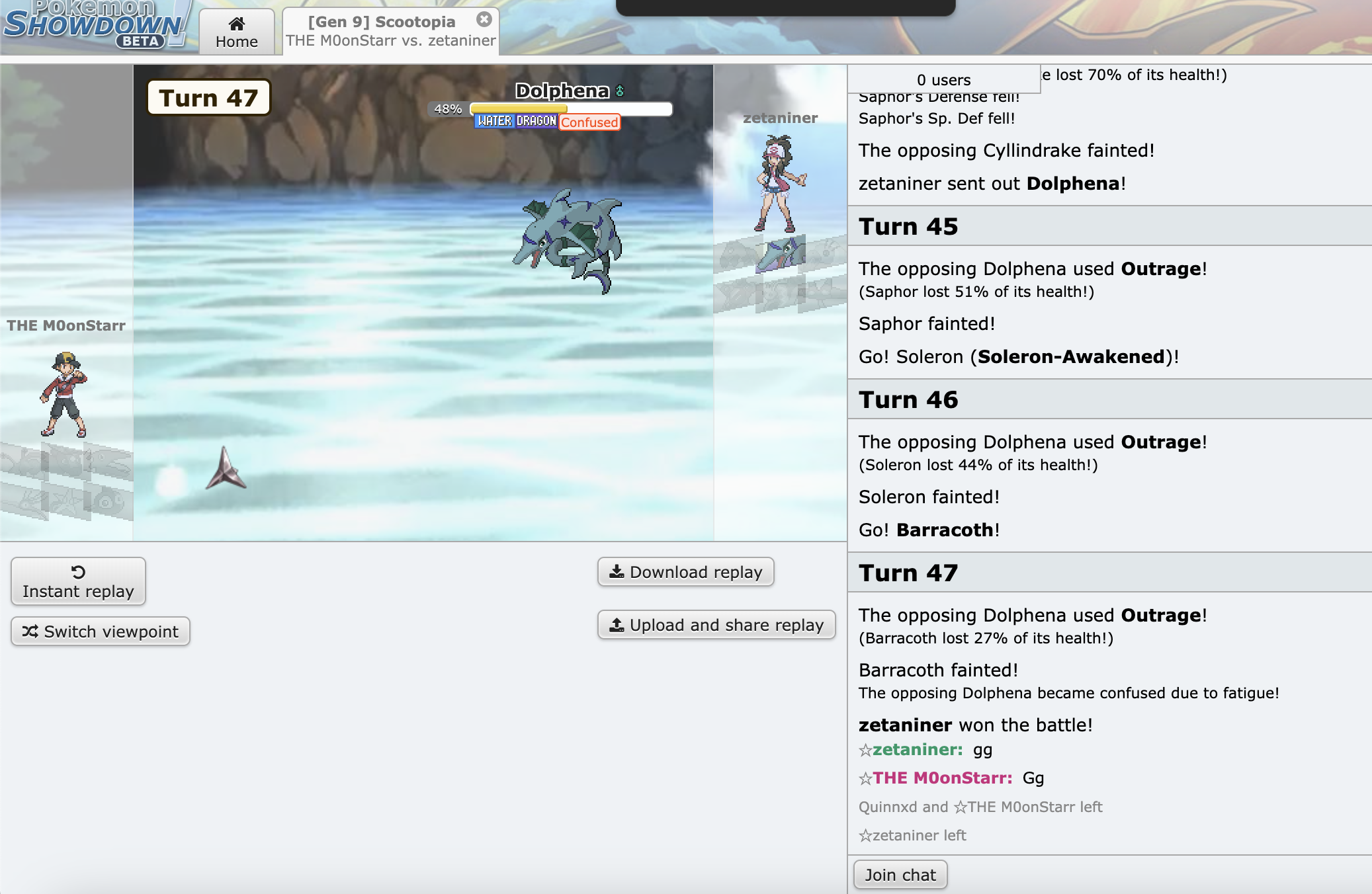Click 'zetaniner won the battle!' text
Viewport: 1372px width, 894px height.
point(975,725)
